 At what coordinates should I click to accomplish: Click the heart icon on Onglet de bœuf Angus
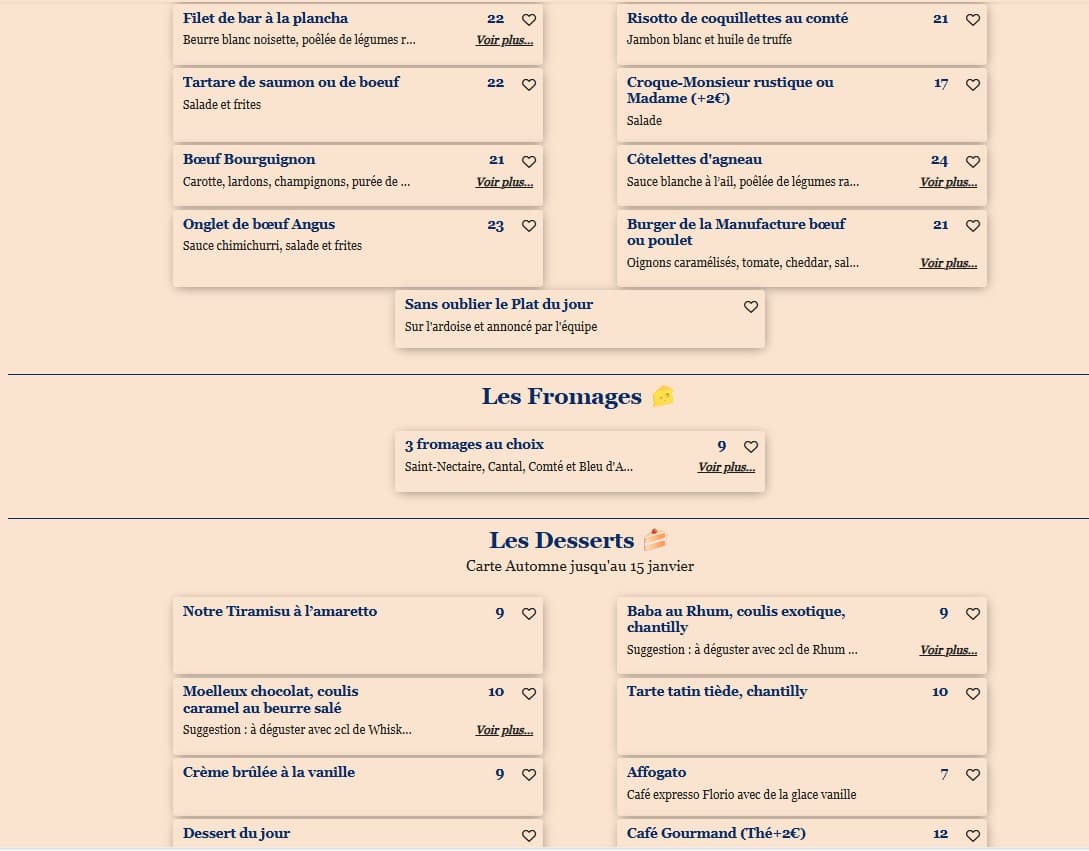[529, 226]
